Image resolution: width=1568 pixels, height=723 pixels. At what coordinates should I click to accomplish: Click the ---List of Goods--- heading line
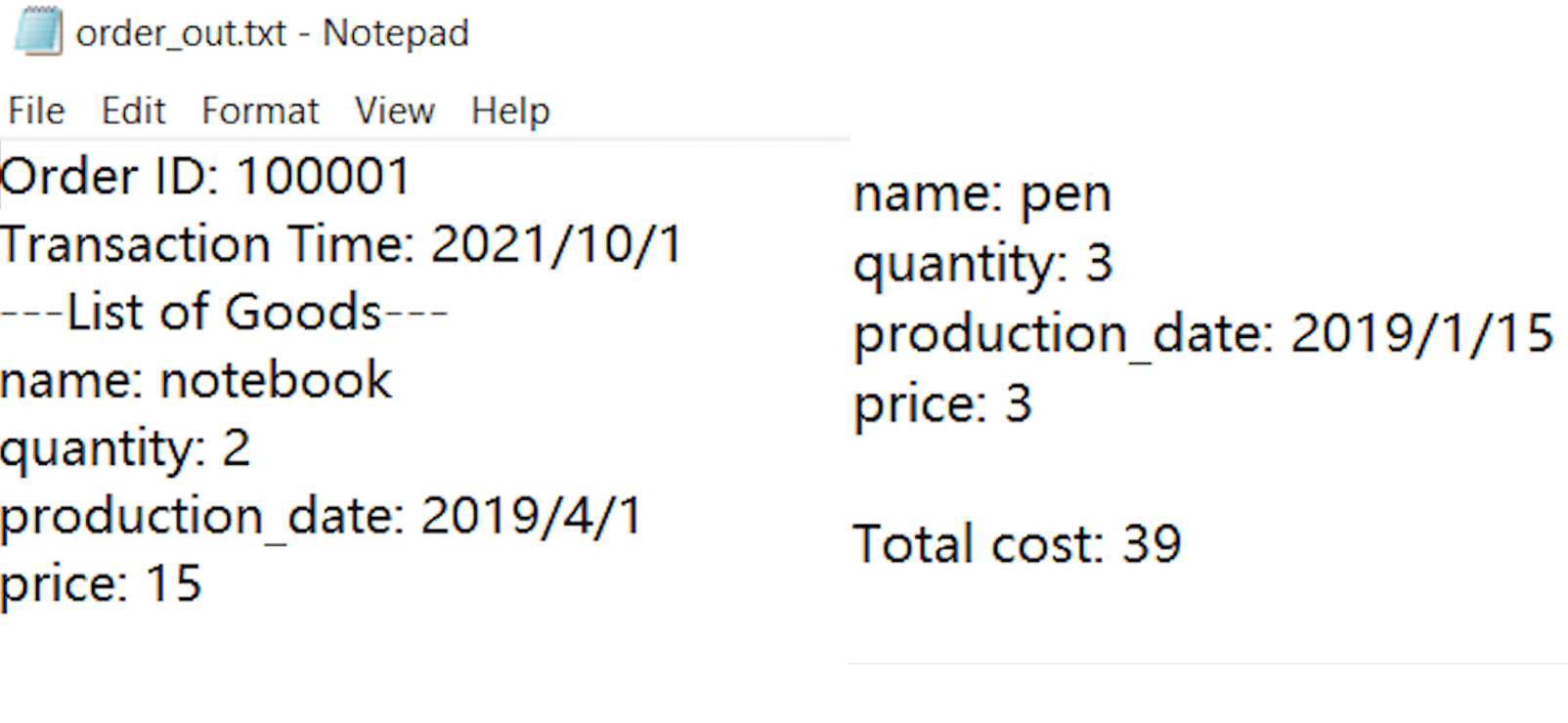pos(224,313)
